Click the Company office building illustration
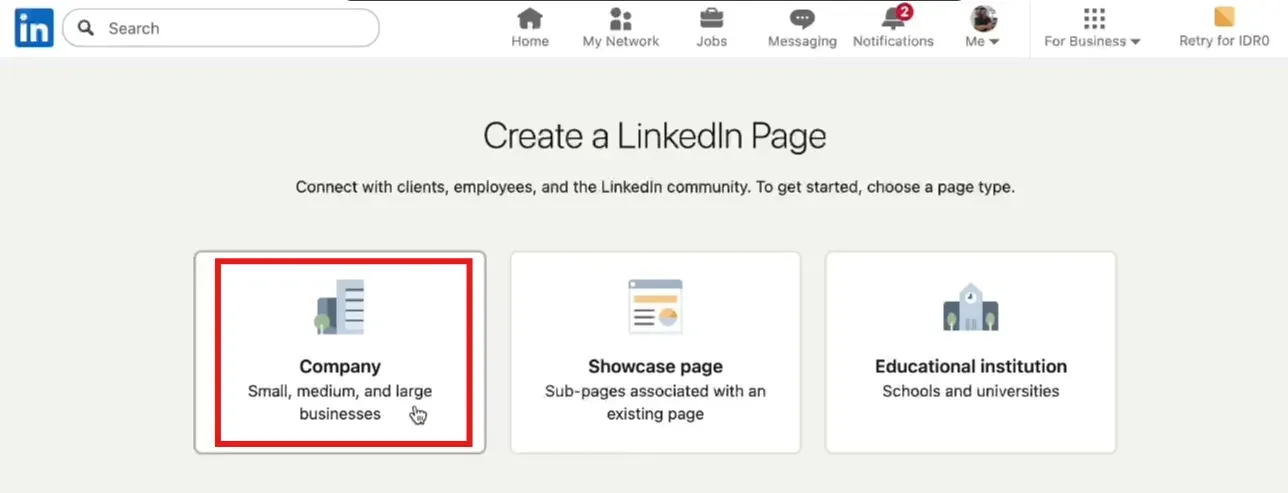1288x493 pixels. (x=340, y=307)
